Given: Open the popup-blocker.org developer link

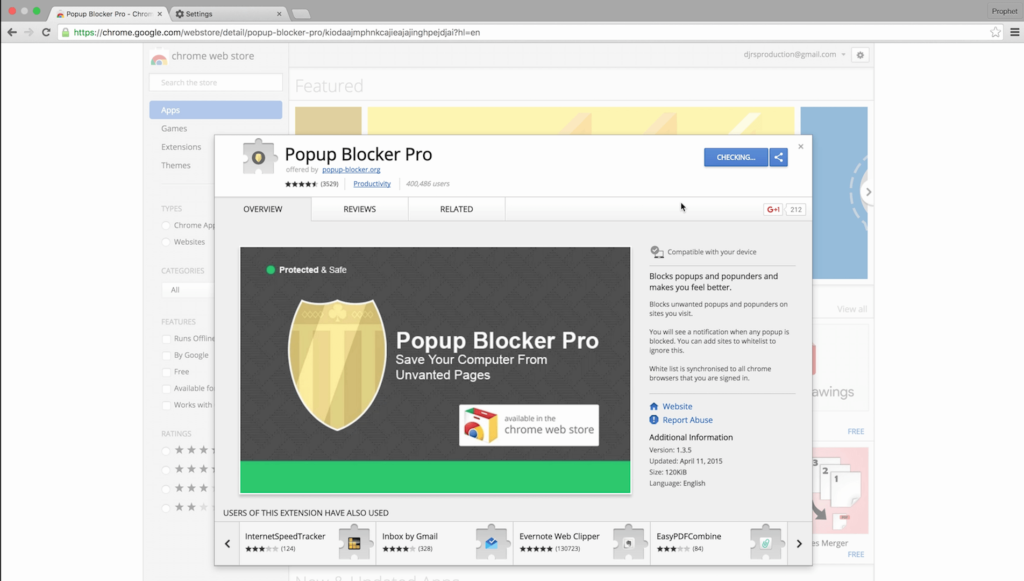Looking at the screenshot, I should click(x=351, y=170).
